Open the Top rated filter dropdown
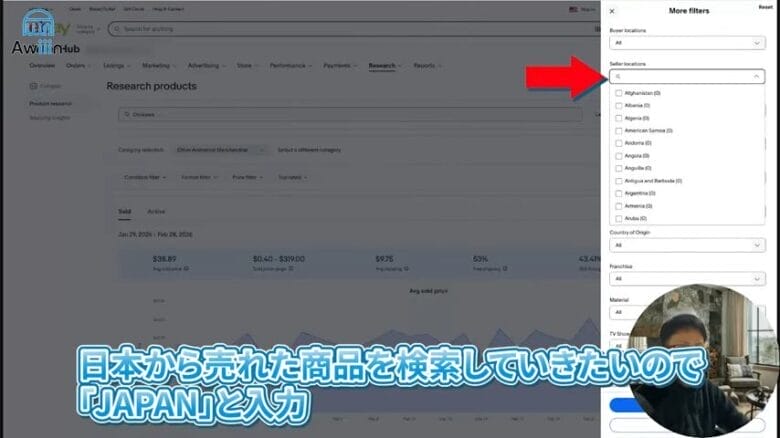This screenshot has height=438, width=780. tap(292, 177)
